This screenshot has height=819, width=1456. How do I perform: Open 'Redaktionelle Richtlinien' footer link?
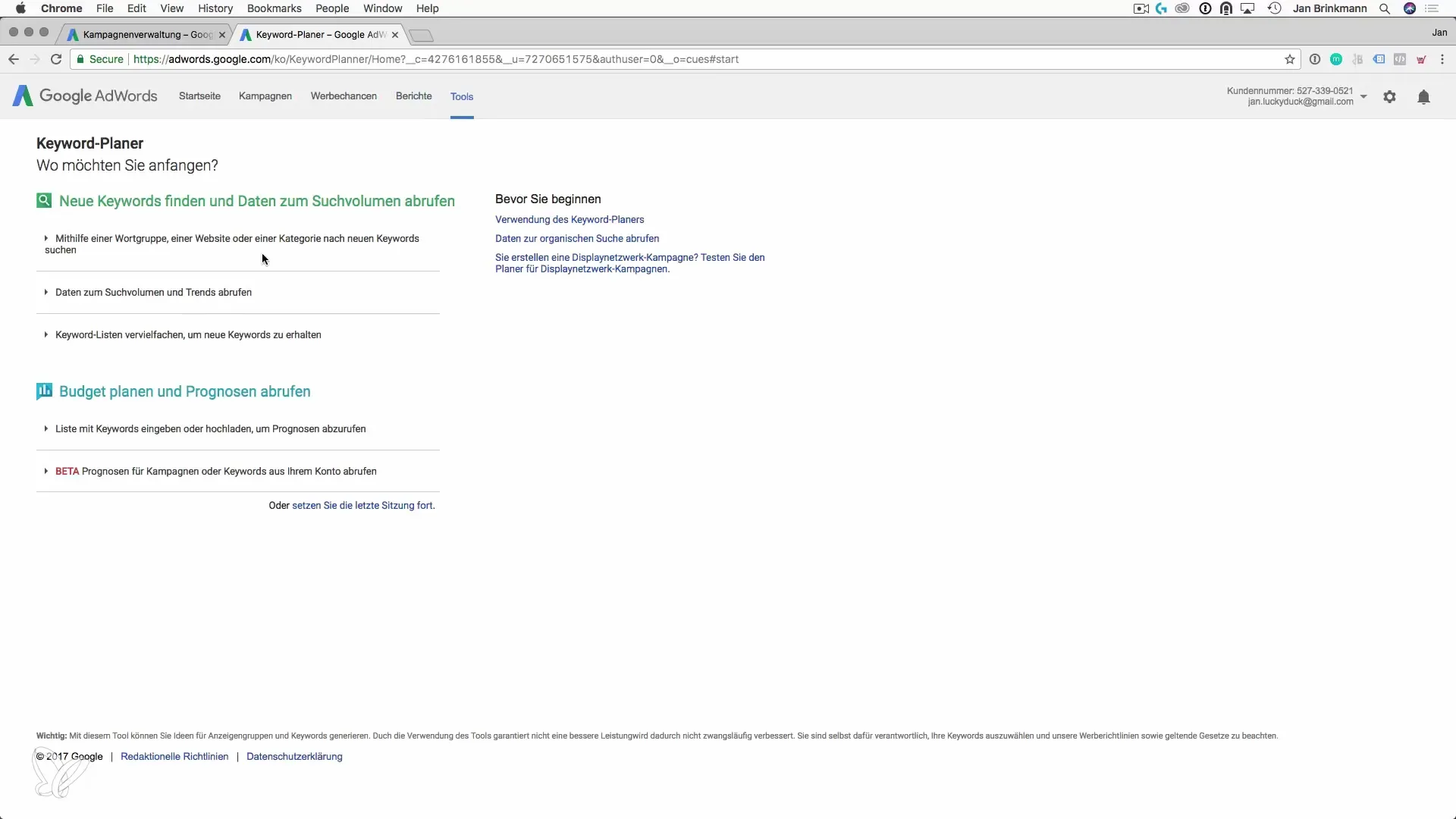pos(174,756)
